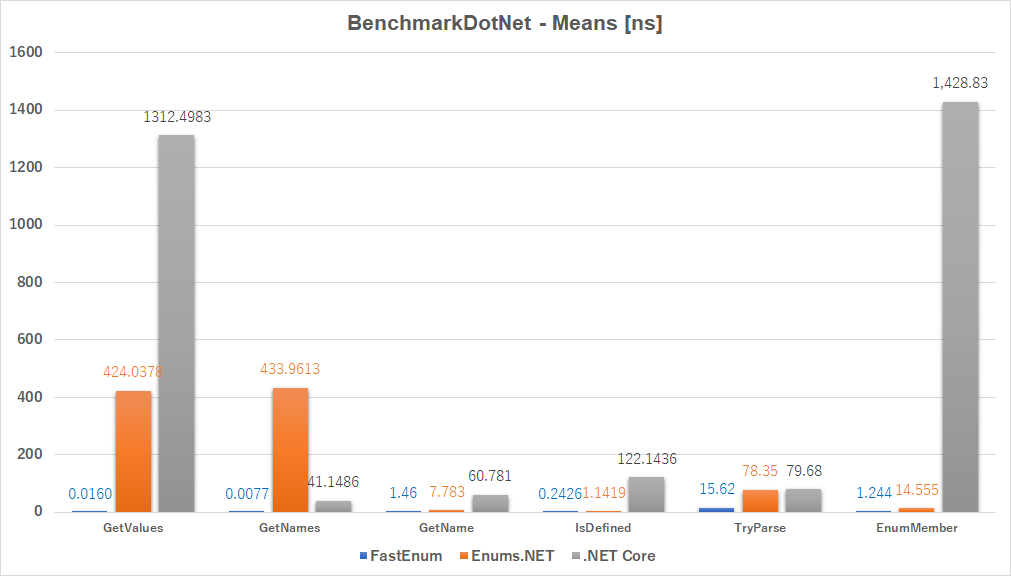
Task: Click the TryParse category axis label
Action: [760, 528]
